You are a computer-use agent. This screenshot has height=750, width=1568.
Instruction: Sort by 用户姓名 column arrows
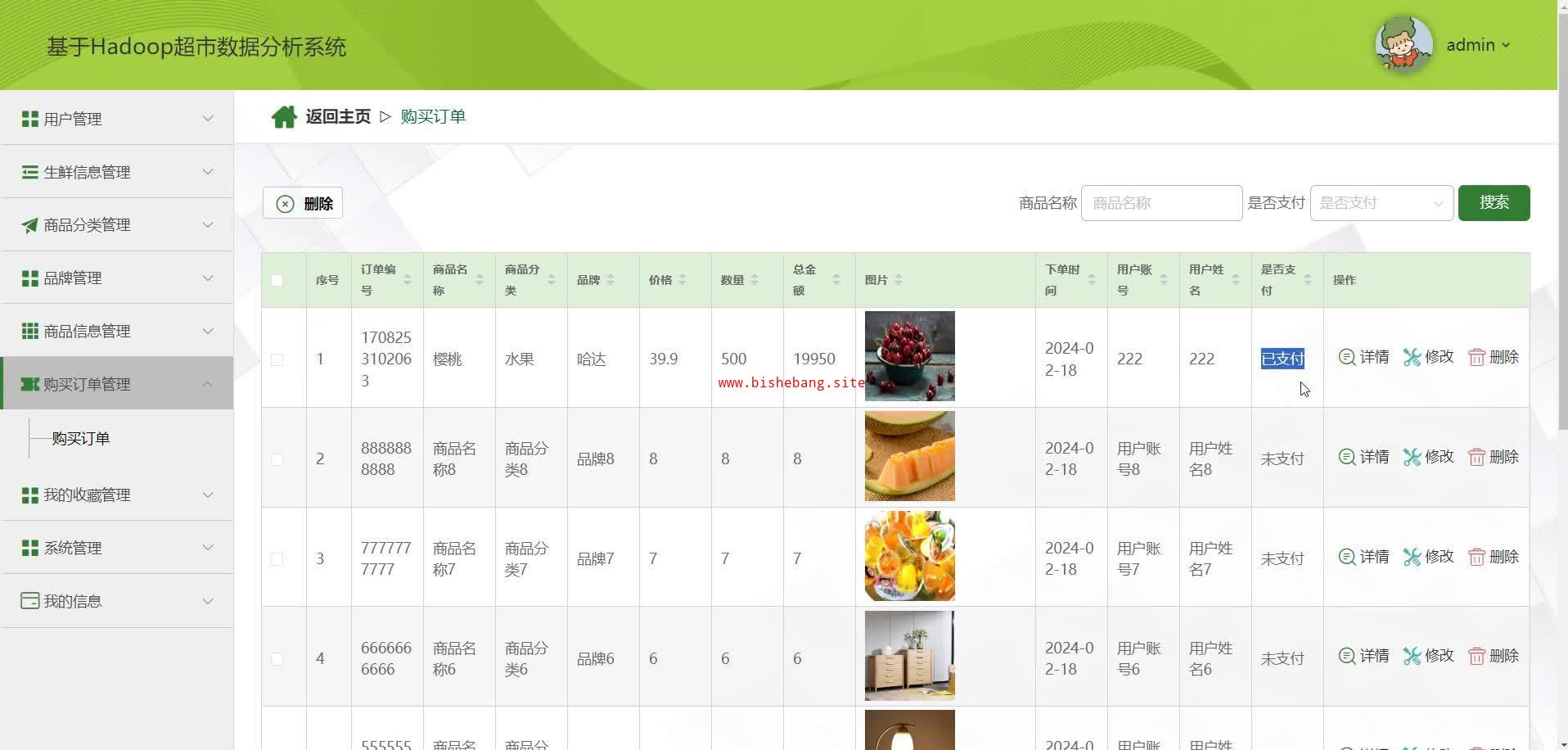(x=1236, y=280)
